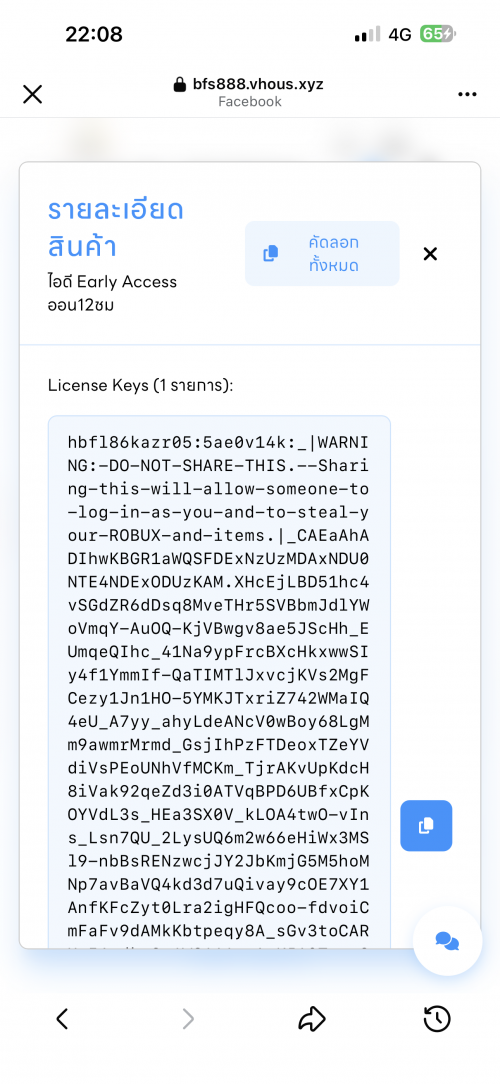Tap the "Facebook" label under the address

click(x=250, y=102)
